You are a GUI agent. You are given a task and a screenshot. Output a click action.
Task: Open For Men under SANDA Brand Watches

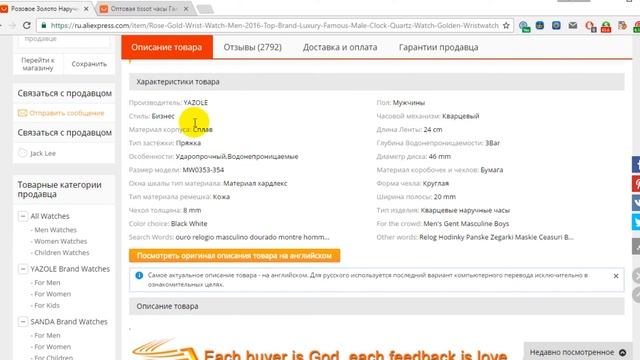[47, 335]
